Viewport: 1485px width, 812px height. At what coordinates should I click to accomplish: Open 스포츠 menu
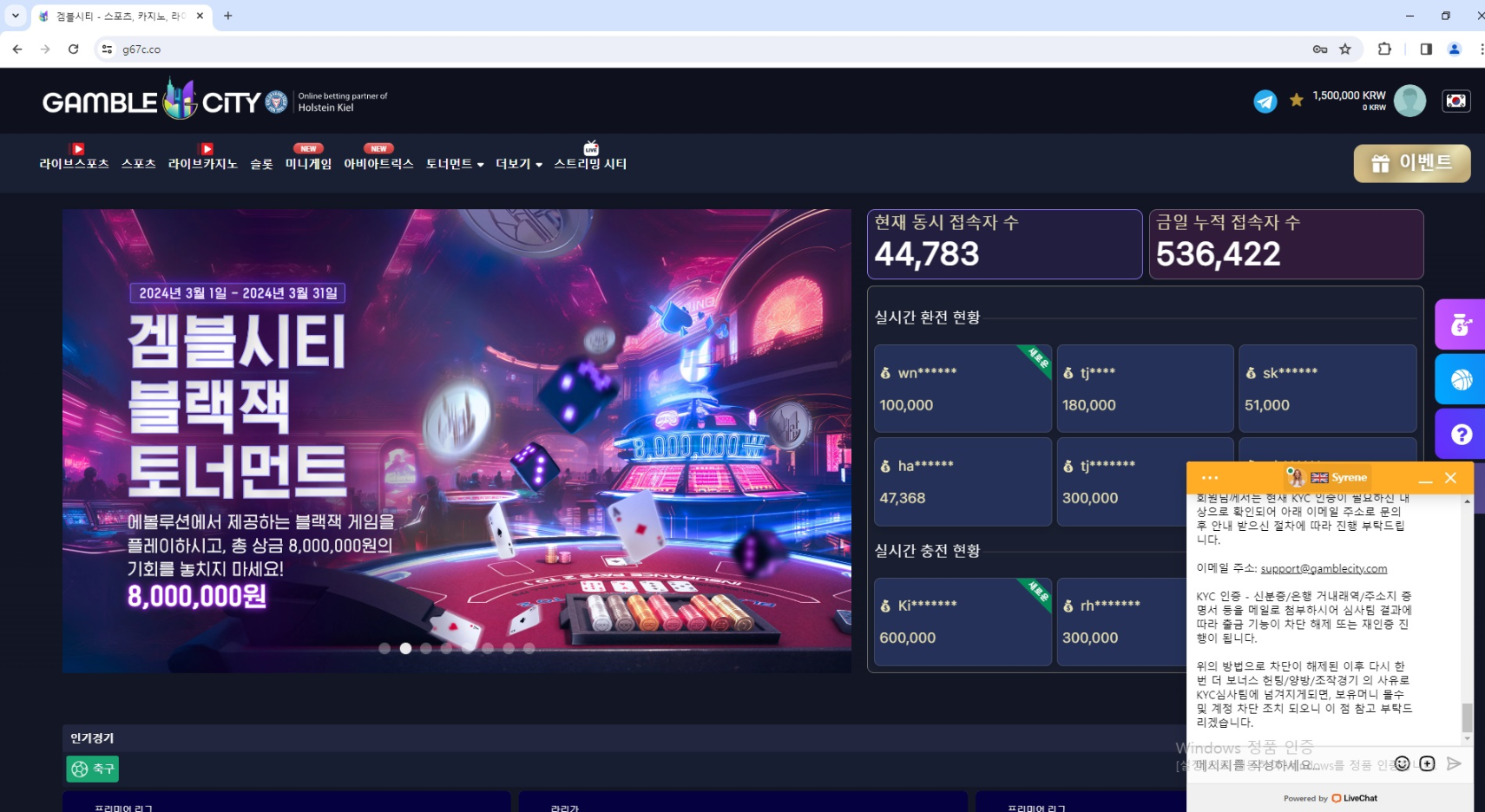pos(138,163)
